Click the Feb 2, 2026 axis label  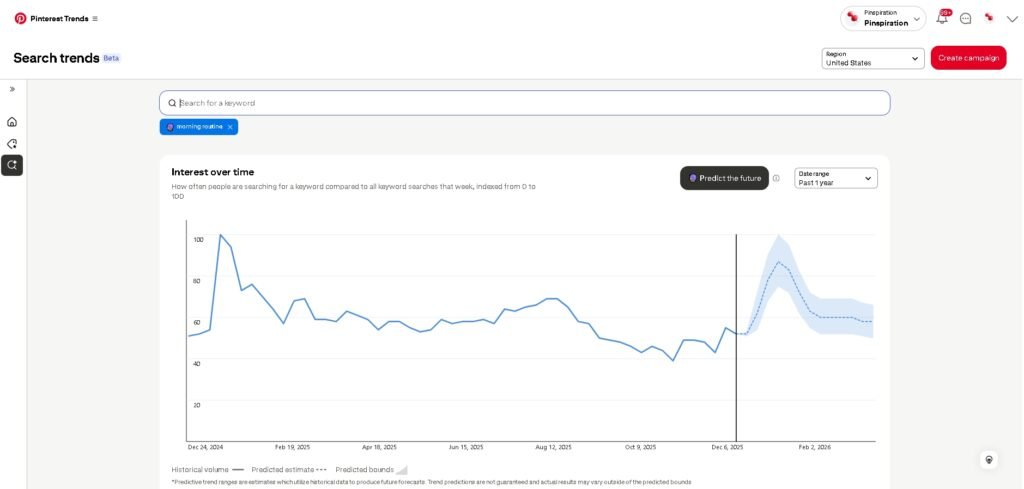coord(815,448)
